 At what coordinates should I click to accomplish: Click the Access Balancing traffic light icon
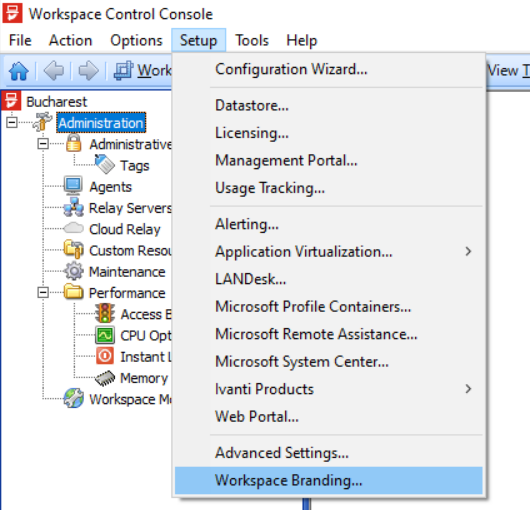(x=105, y=313)
